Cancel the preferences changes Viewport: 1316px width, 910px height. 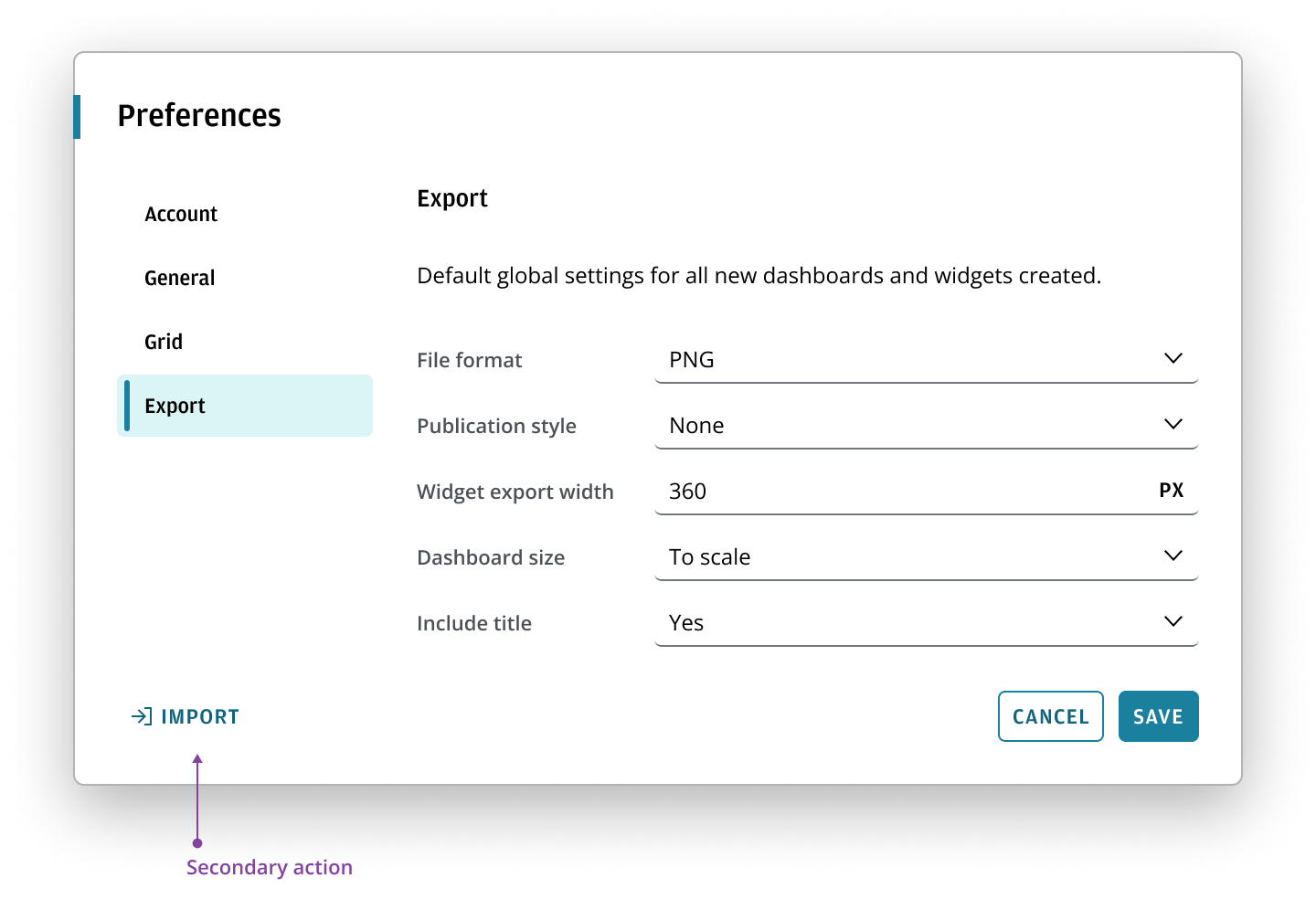tap(1050, 716)
